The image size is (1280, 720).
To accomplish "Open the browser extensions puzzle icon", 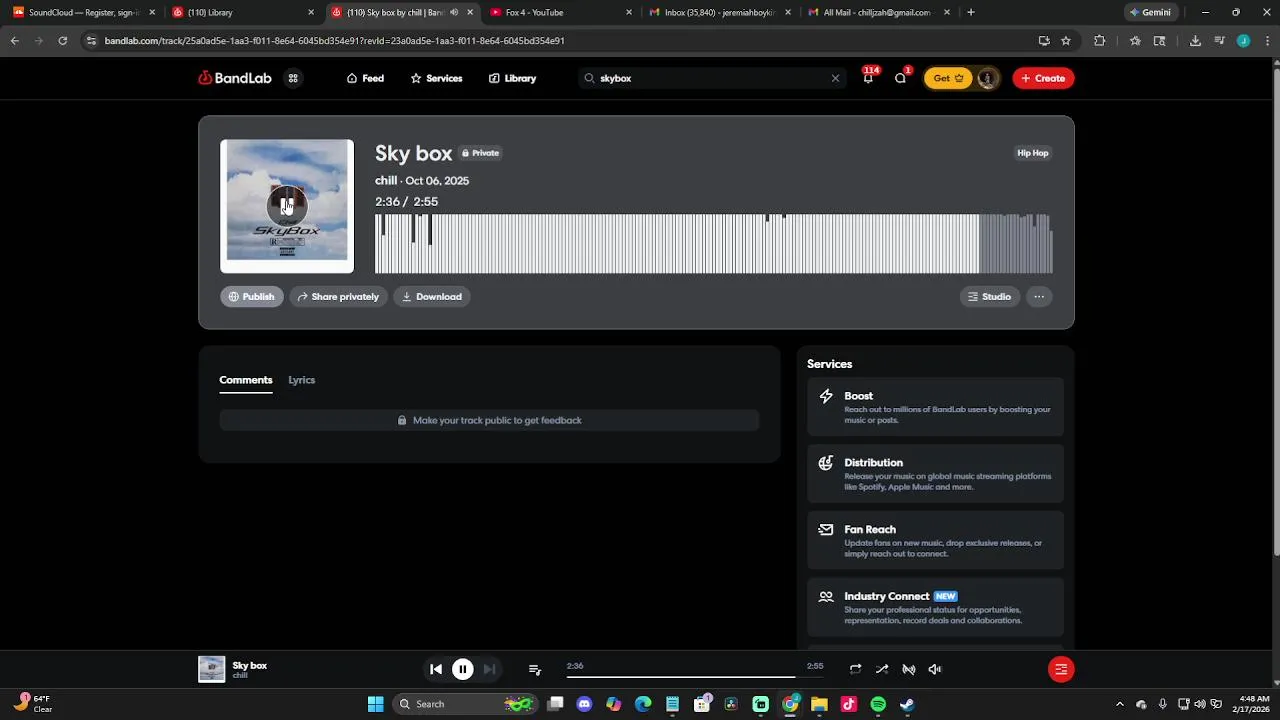I will (x=1100, y=41).
